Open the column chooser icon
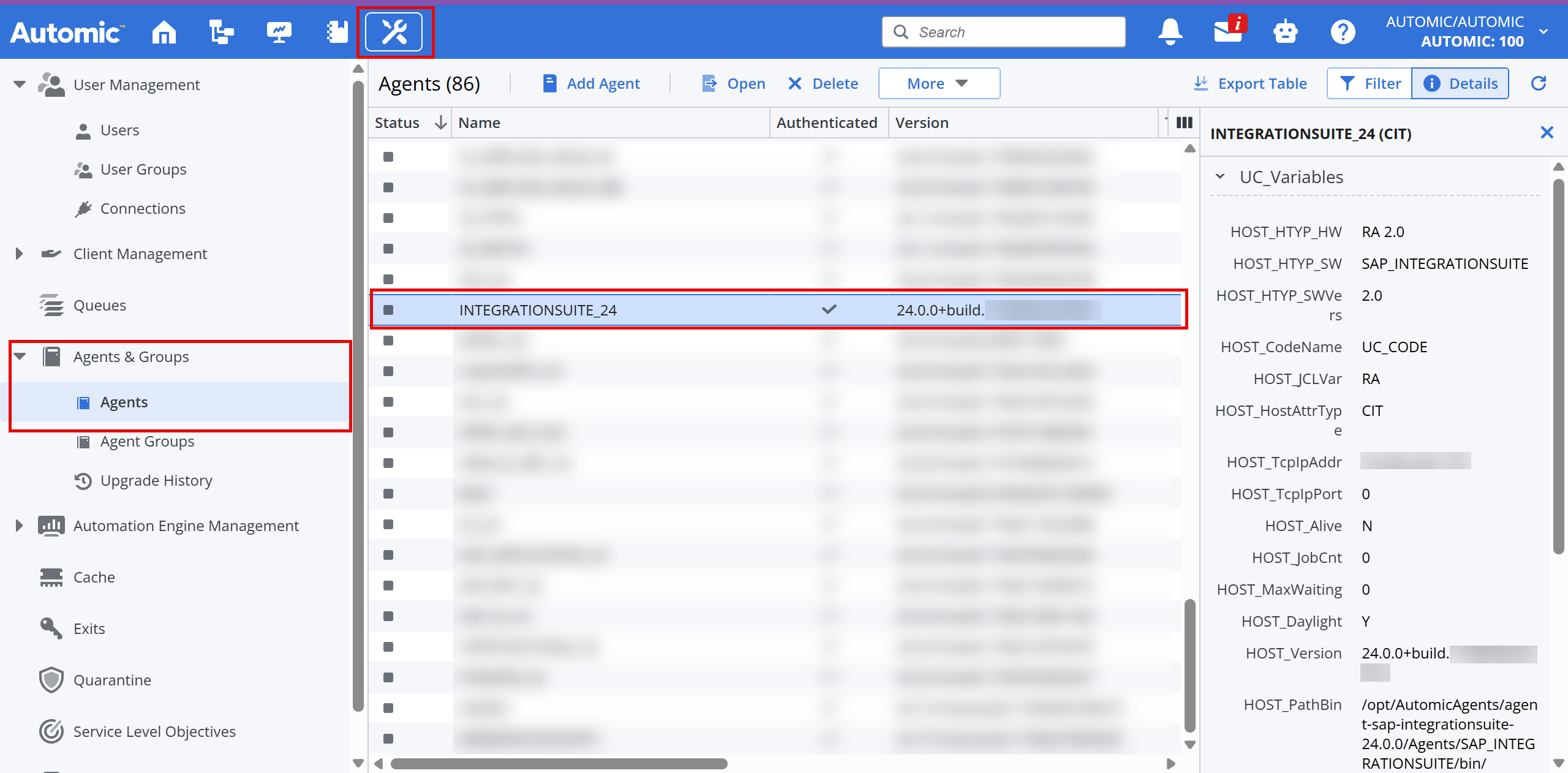Viewport: 1568px width, 773px height. pos(1185,123)
